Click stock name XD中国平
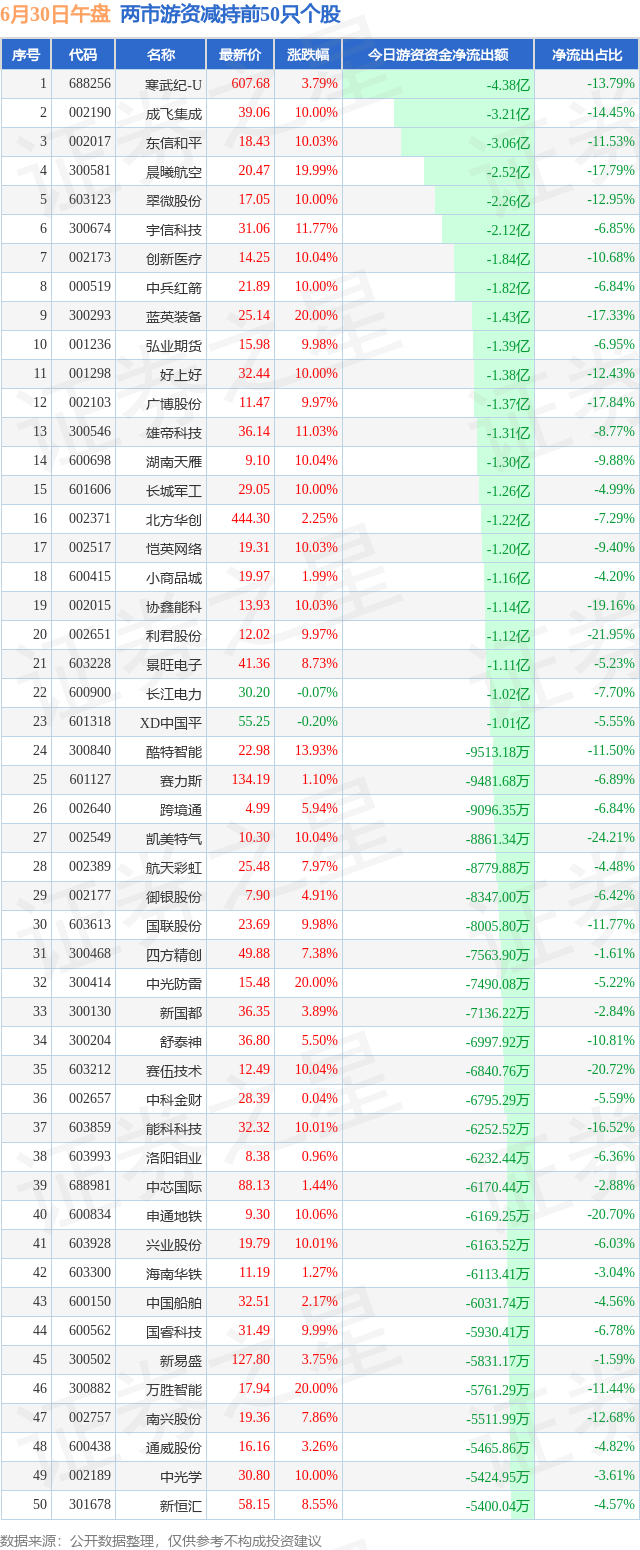 (173, 722)
